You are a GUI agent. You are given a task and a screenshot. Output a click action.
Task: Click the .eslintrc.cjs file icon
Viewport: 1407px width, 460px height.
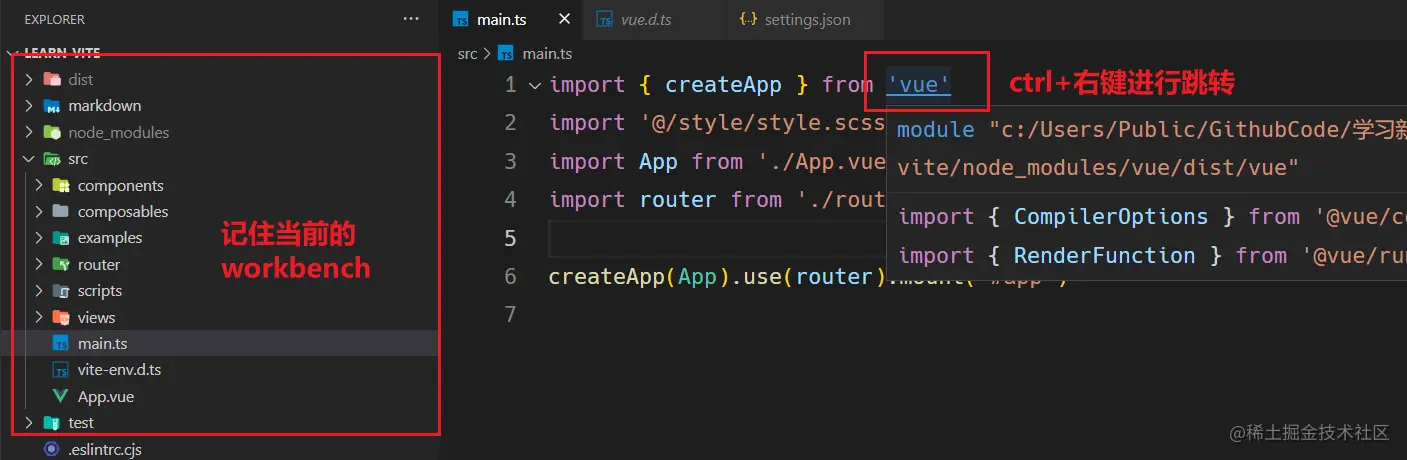coord(52,450)
